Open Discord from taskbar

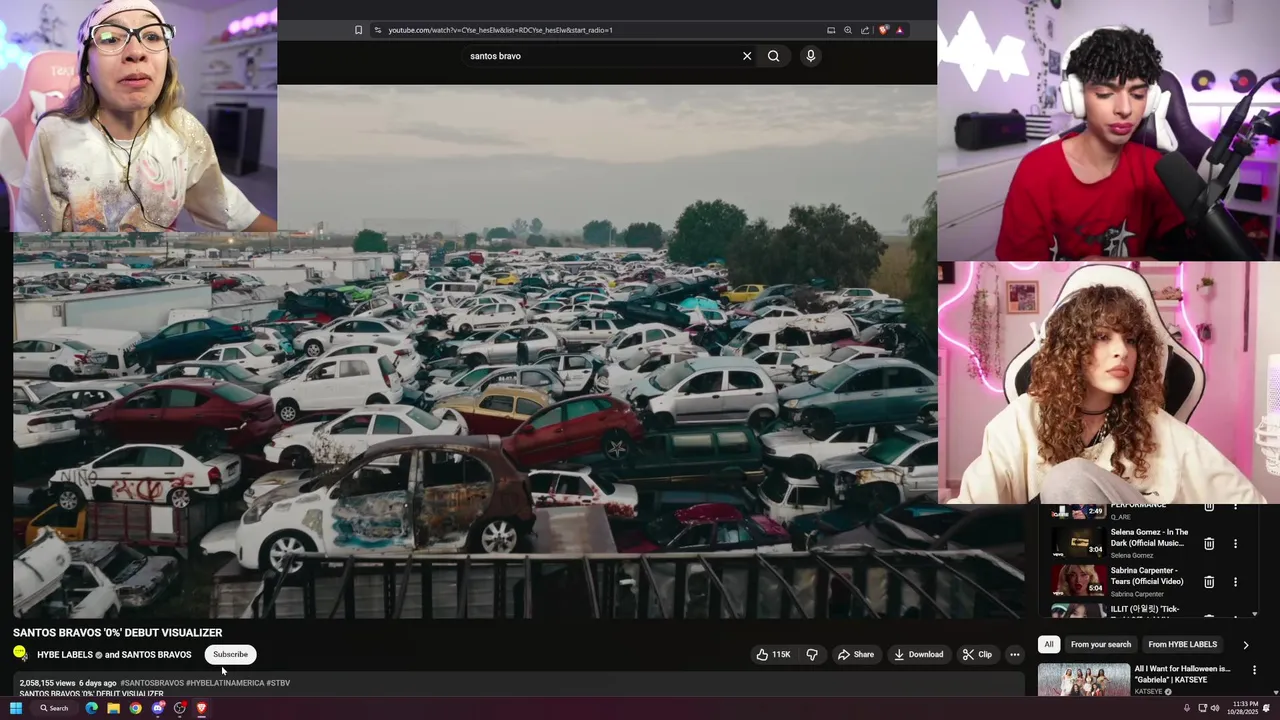158,708
